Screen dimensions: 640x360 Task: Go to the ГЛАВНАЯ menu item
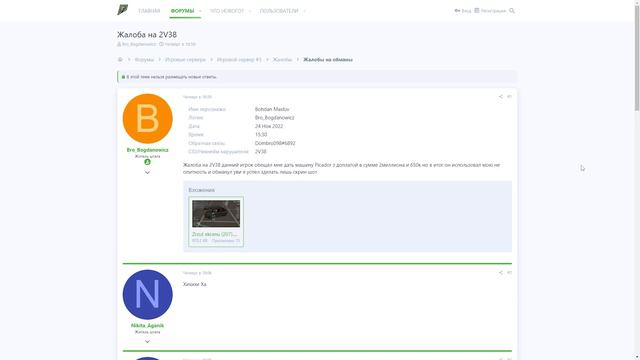click(x=149, y=11)
